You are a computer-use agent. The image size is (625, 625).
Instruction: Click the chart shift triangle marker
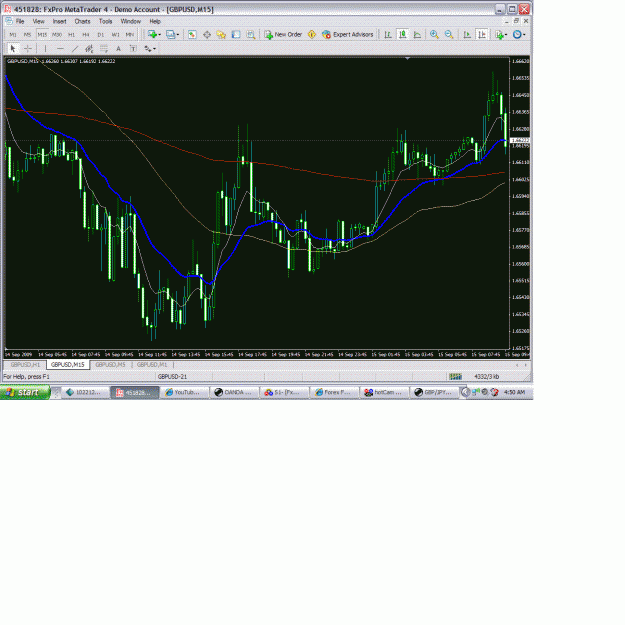[407, 59]
